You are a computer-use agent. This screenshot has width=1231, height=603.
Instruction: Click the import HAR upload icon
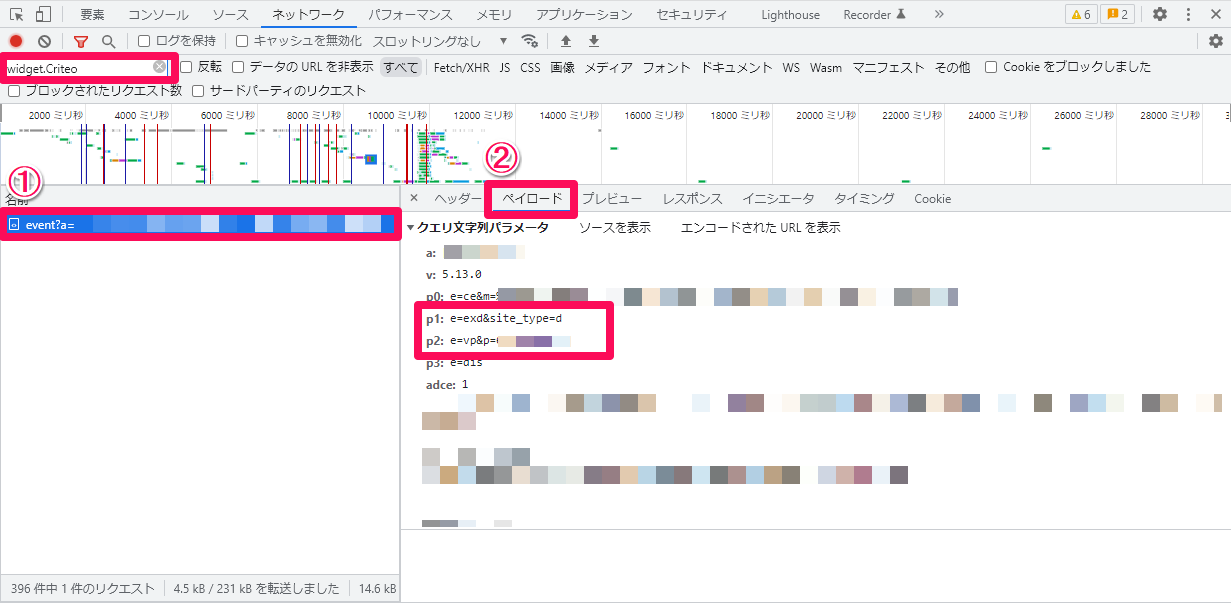(x=566, y=41)
